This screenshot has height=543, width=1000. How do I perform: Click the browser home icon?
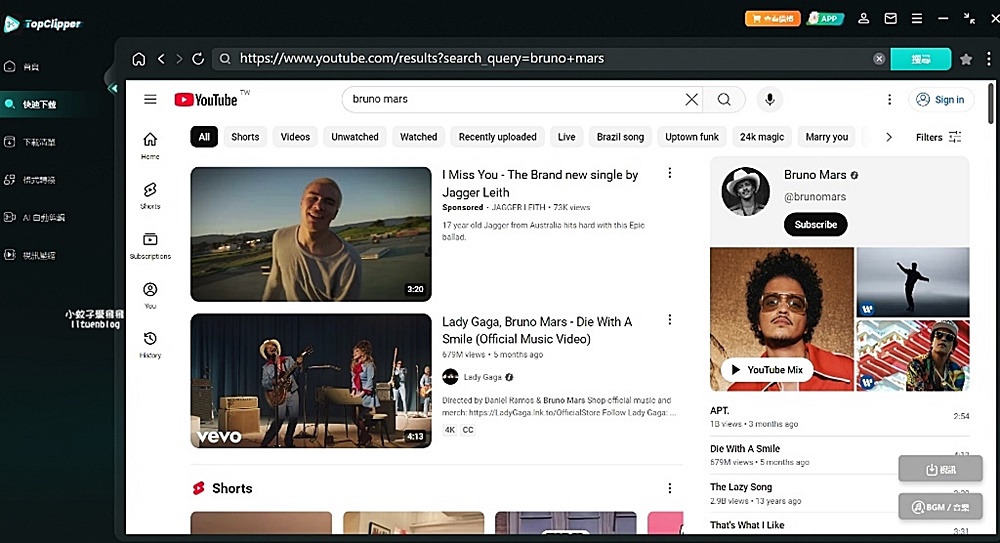138,59
